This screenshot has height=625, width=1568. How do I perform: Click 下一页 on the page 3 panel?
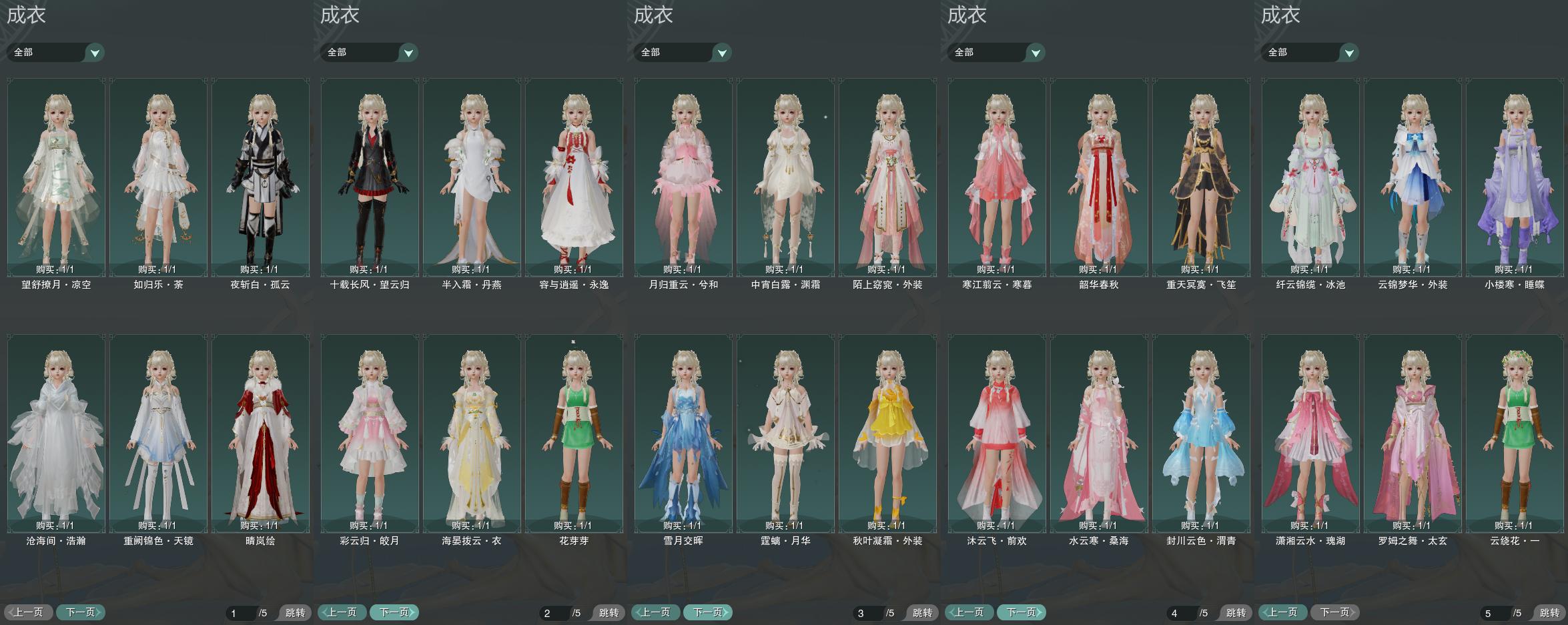[708, 612]
